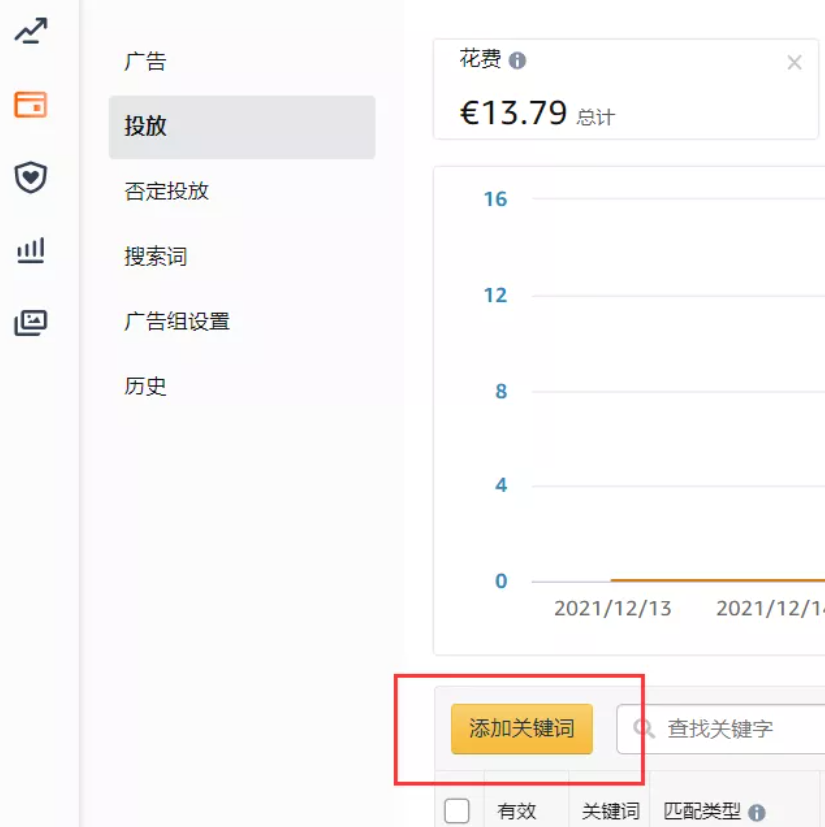Click the 16 axis label on chart
The image size is (825, 827).
tap(495, 199)
